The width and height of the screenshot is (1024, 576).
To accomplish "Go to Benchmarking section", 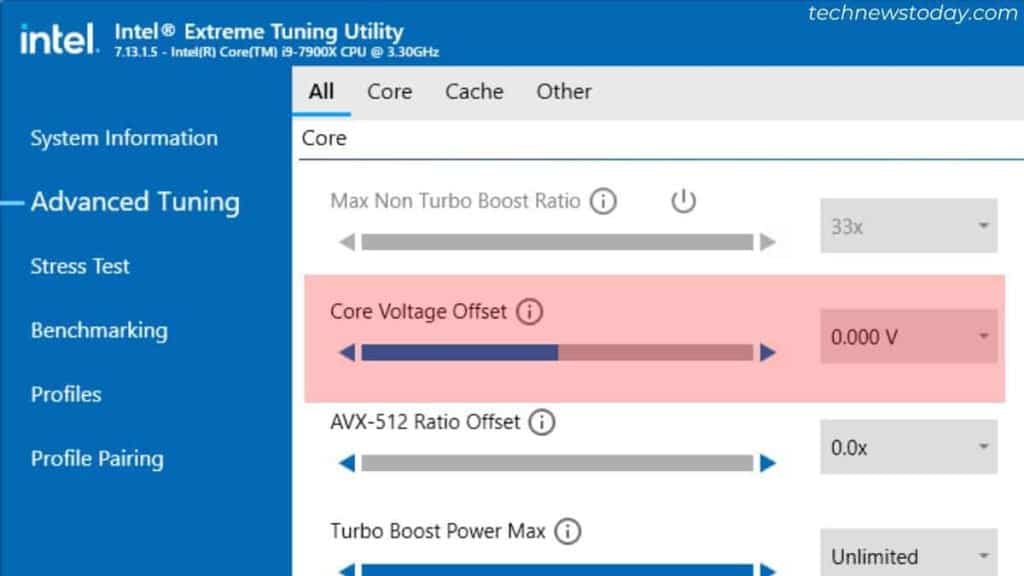I will pos(99,330).
